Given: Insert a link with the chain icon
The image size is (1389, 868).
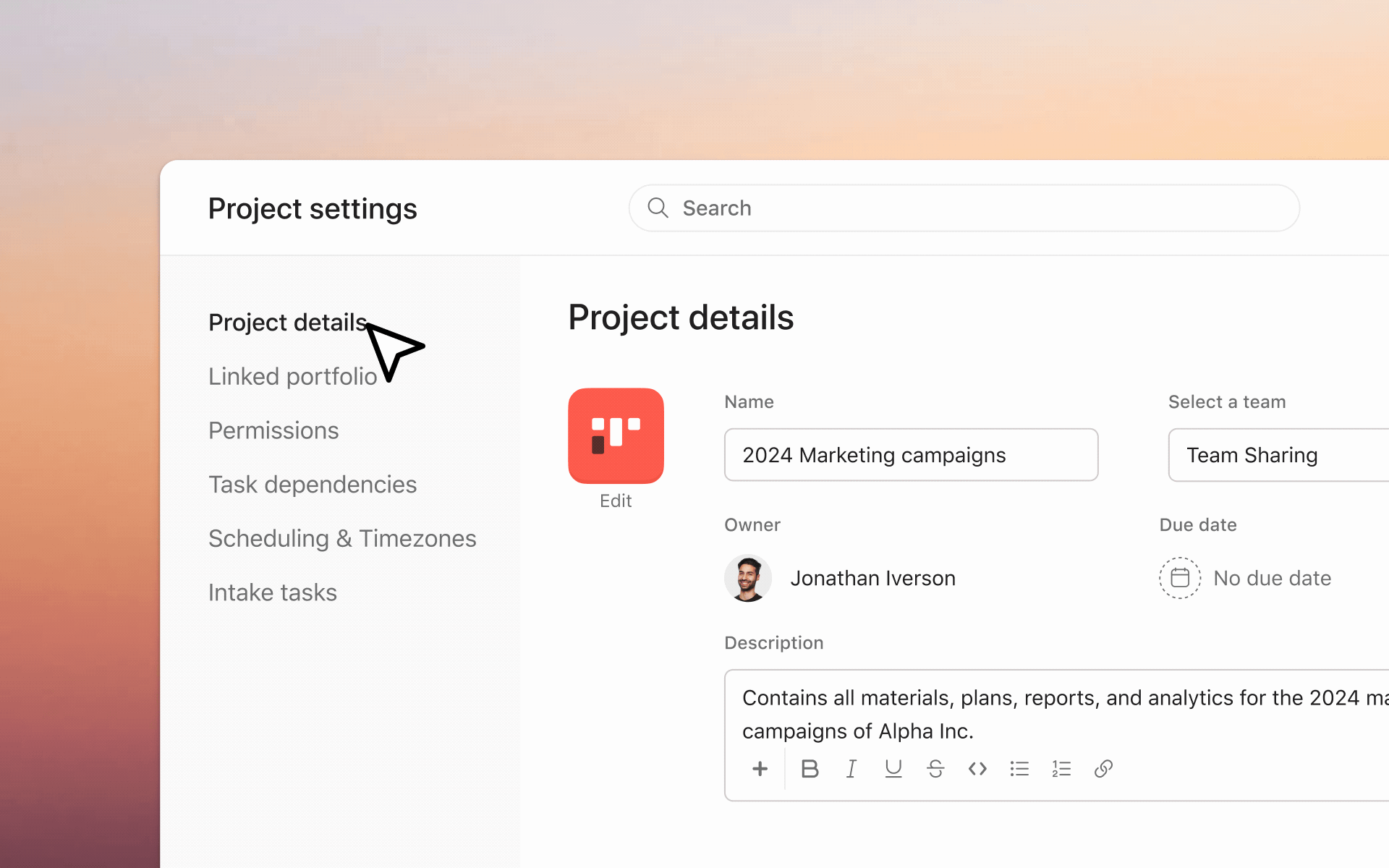Looking at the screenshot, I should (x=1103, y=768).
